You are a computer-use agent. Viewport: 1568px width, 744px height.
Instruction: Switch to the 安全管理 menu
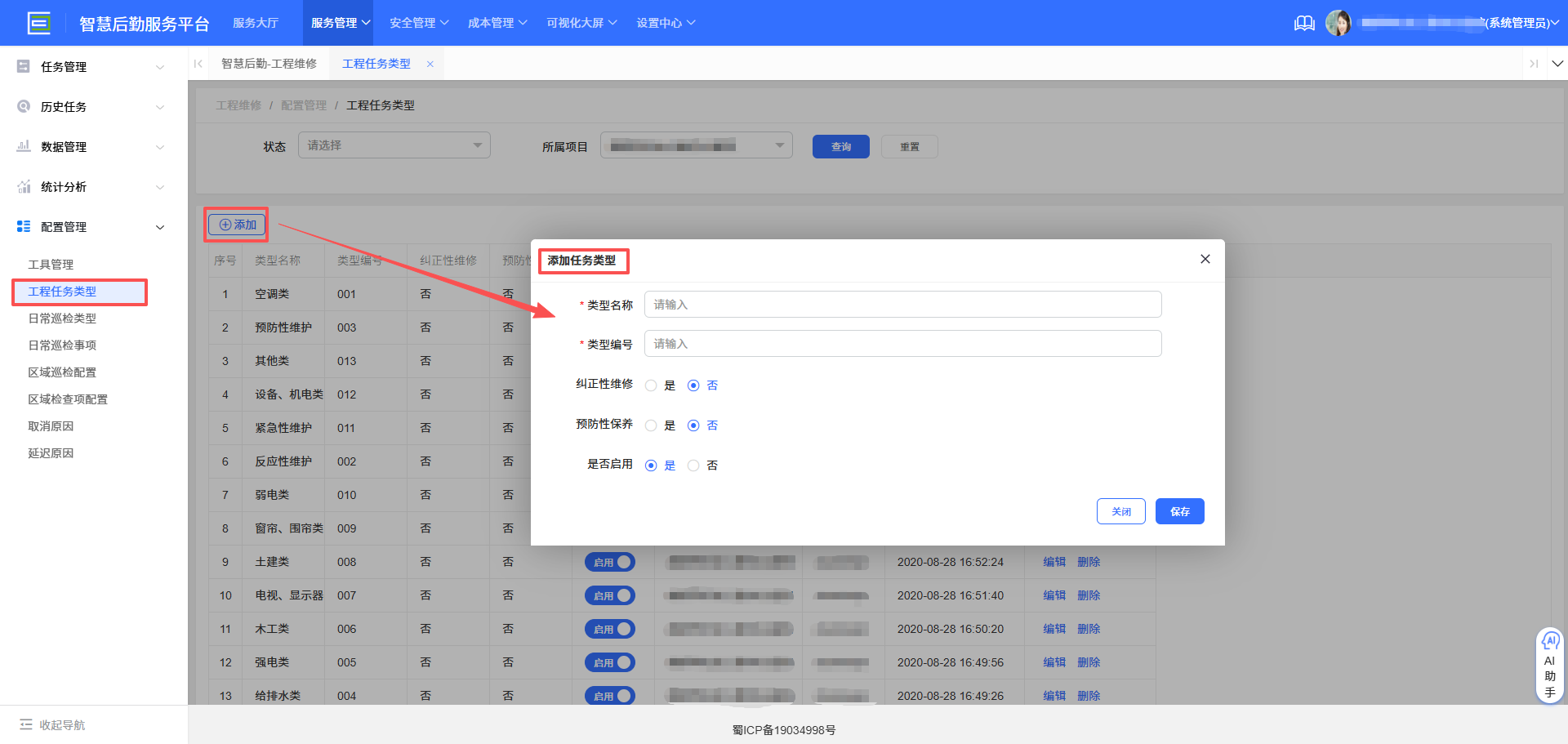pos(413,23)
